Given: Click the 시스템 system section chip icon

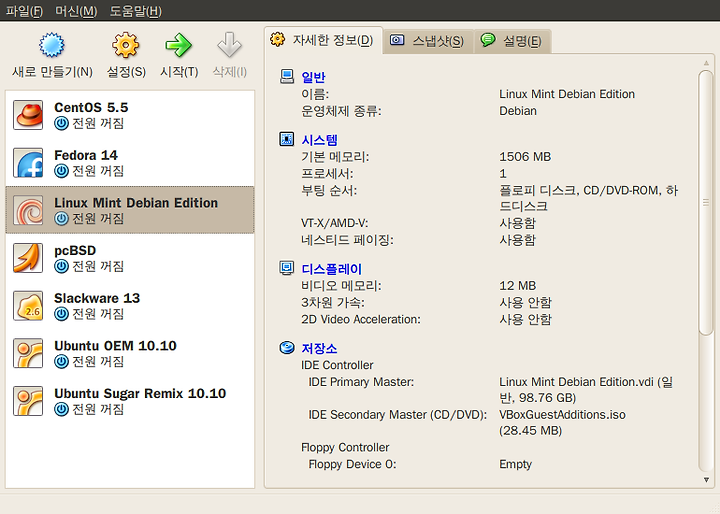Looking at the screenshot, I should (287, 139).
